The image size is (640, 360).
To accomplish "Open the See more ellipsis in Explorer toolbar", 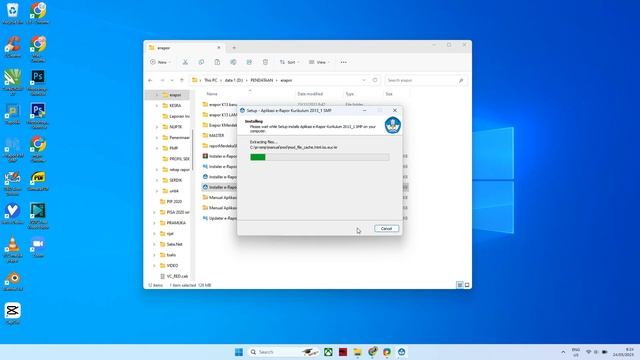I will tap(344, 62).
